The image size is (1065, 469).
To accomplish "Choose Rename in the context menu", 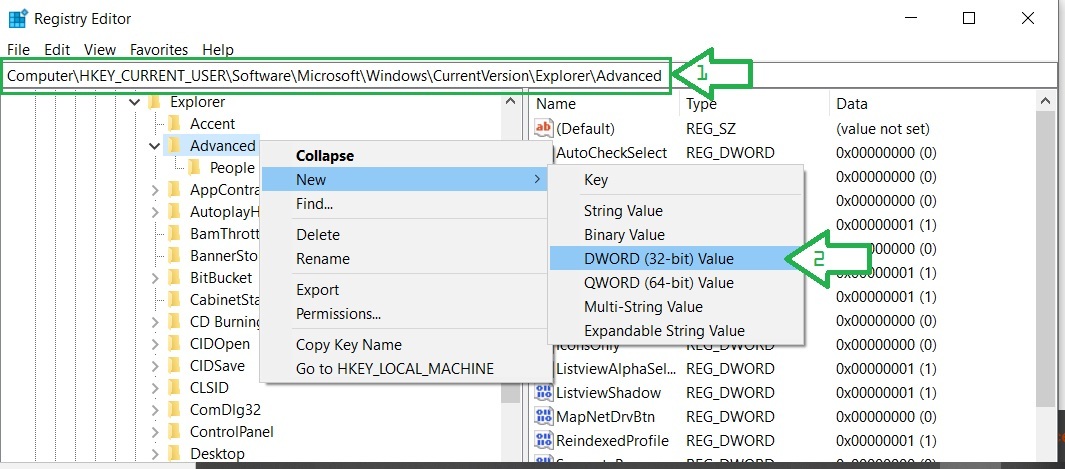I will 404,259.
